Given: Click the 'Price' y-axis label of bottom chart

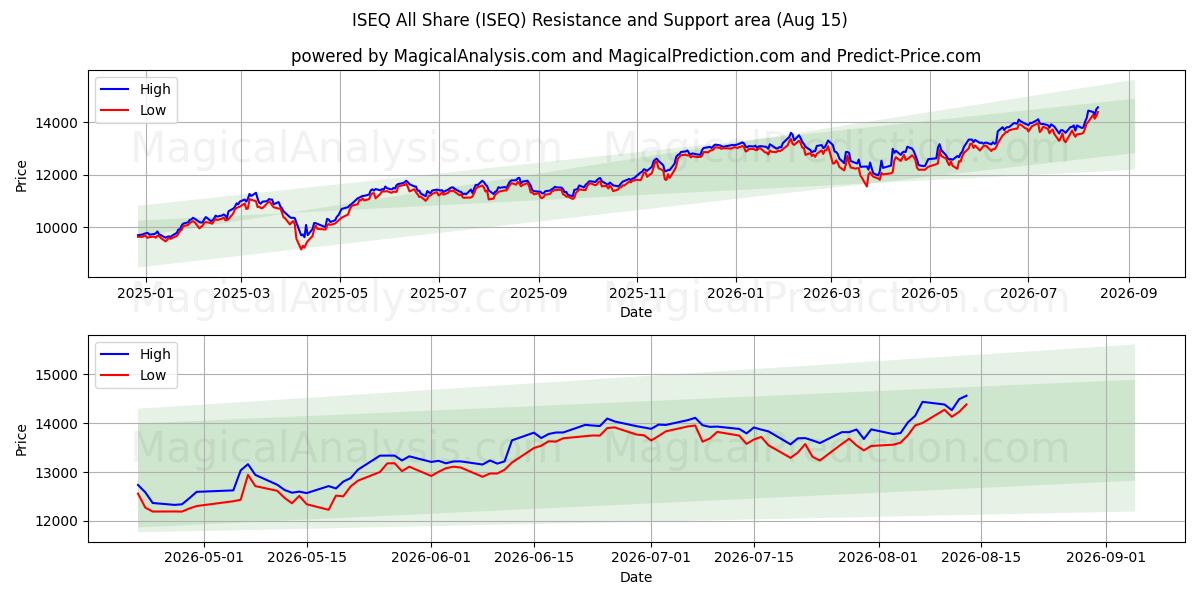Looking at the screenshot, I should (22, 439).
